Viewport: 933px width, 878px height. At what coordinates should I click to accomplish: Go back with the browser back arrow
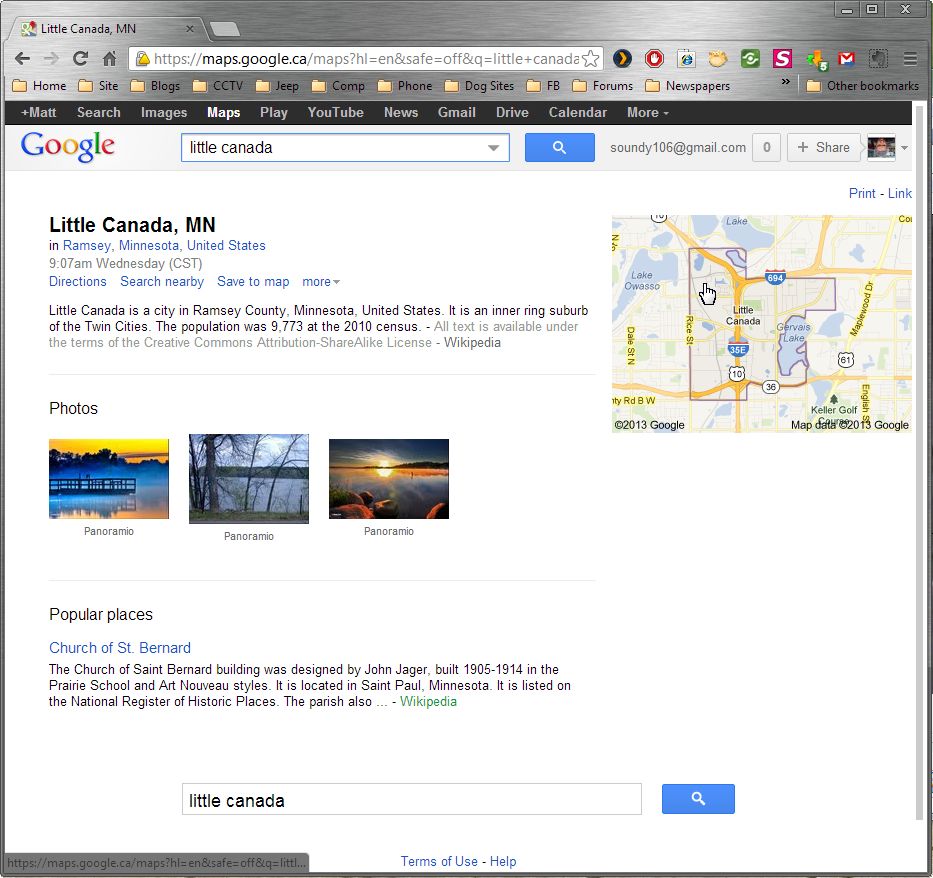[x=22, y=58]
